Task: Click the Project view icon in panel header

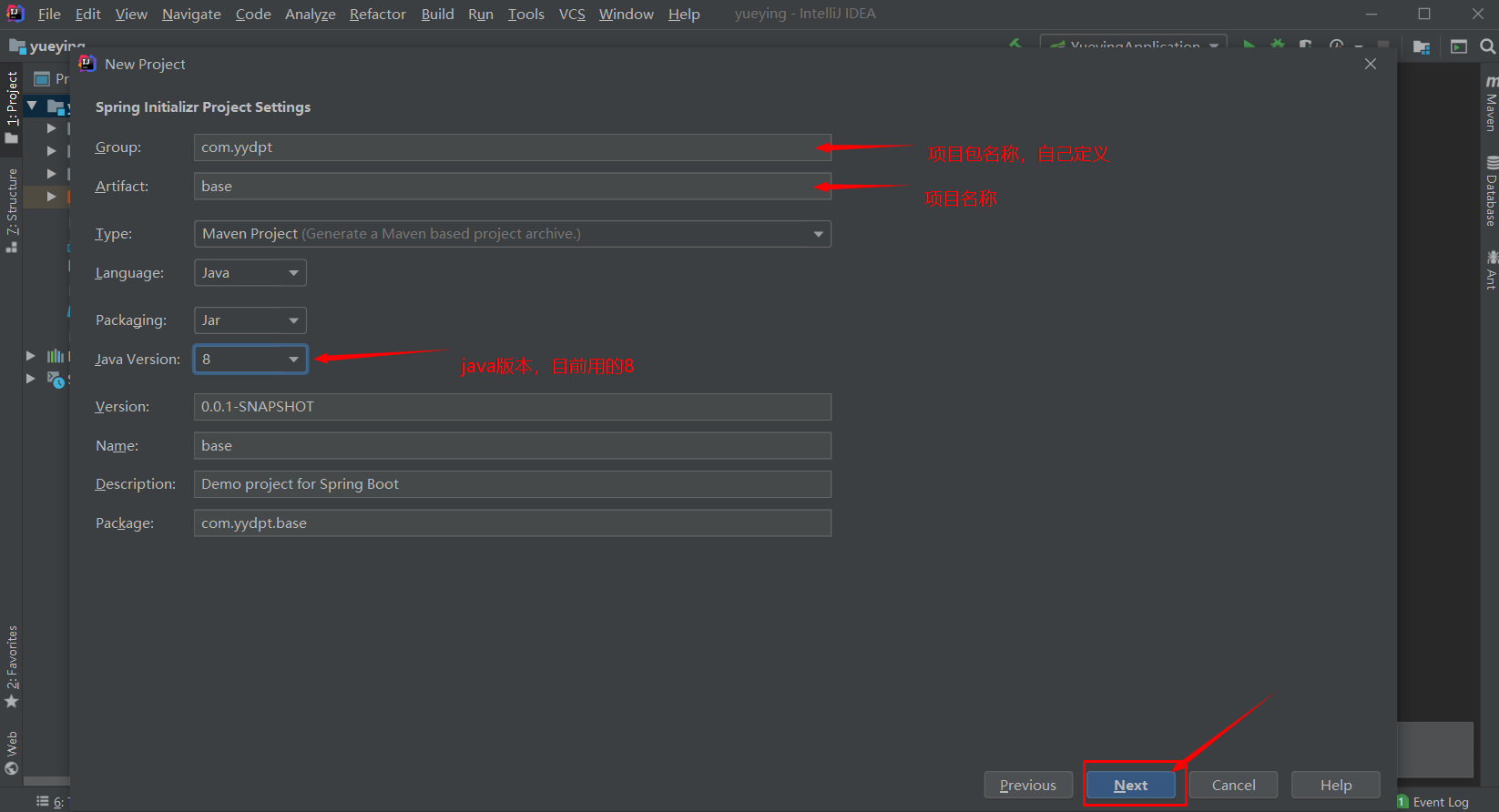Action: point(42,79)
